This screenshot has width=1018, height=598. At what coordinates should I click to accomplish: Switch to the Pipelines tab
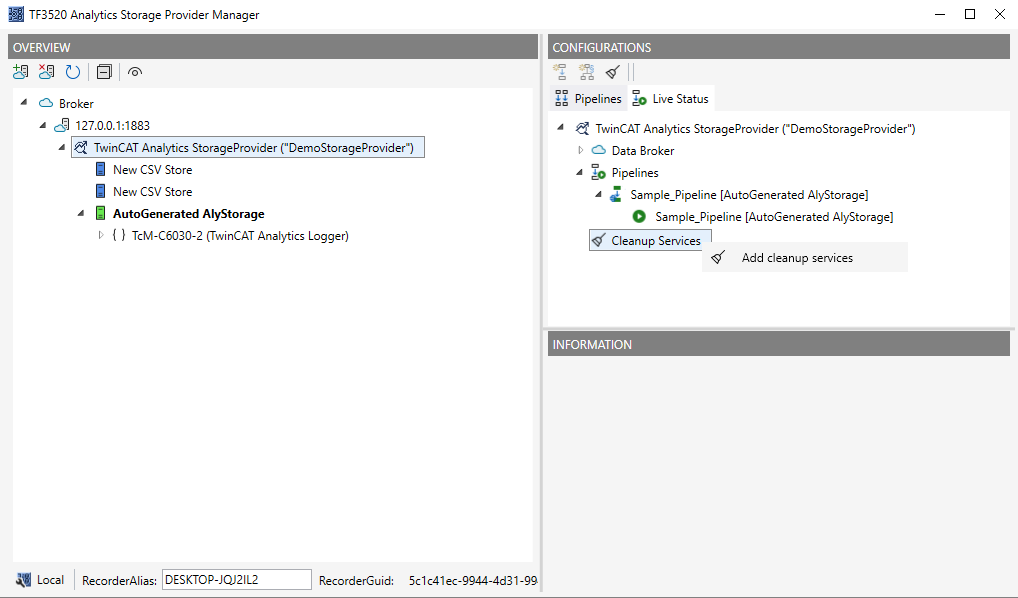[x=588, y=99]
